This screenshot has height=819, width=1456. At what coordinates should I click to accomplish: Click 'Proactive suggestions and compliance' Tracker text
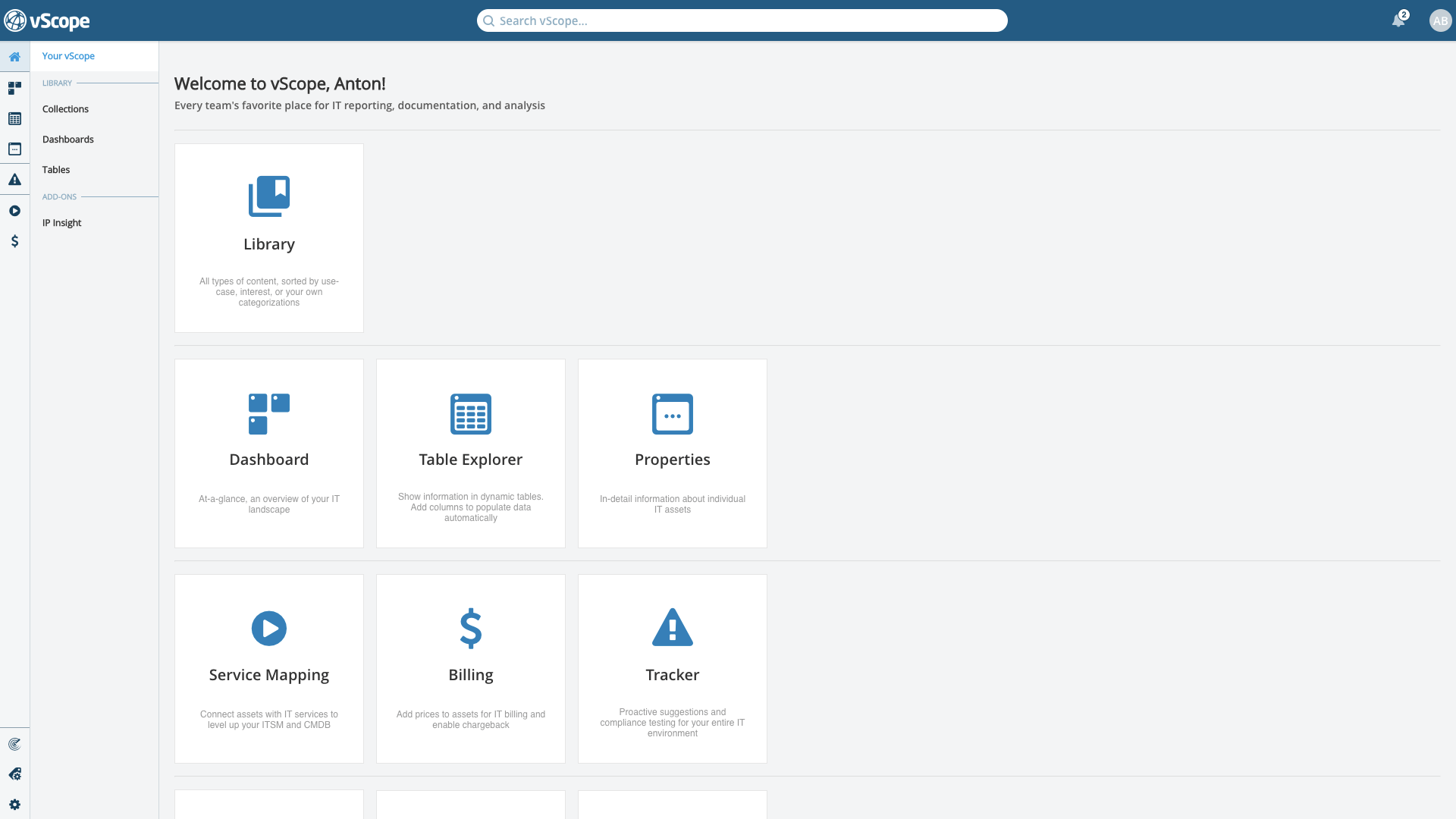tap(673, 723)
